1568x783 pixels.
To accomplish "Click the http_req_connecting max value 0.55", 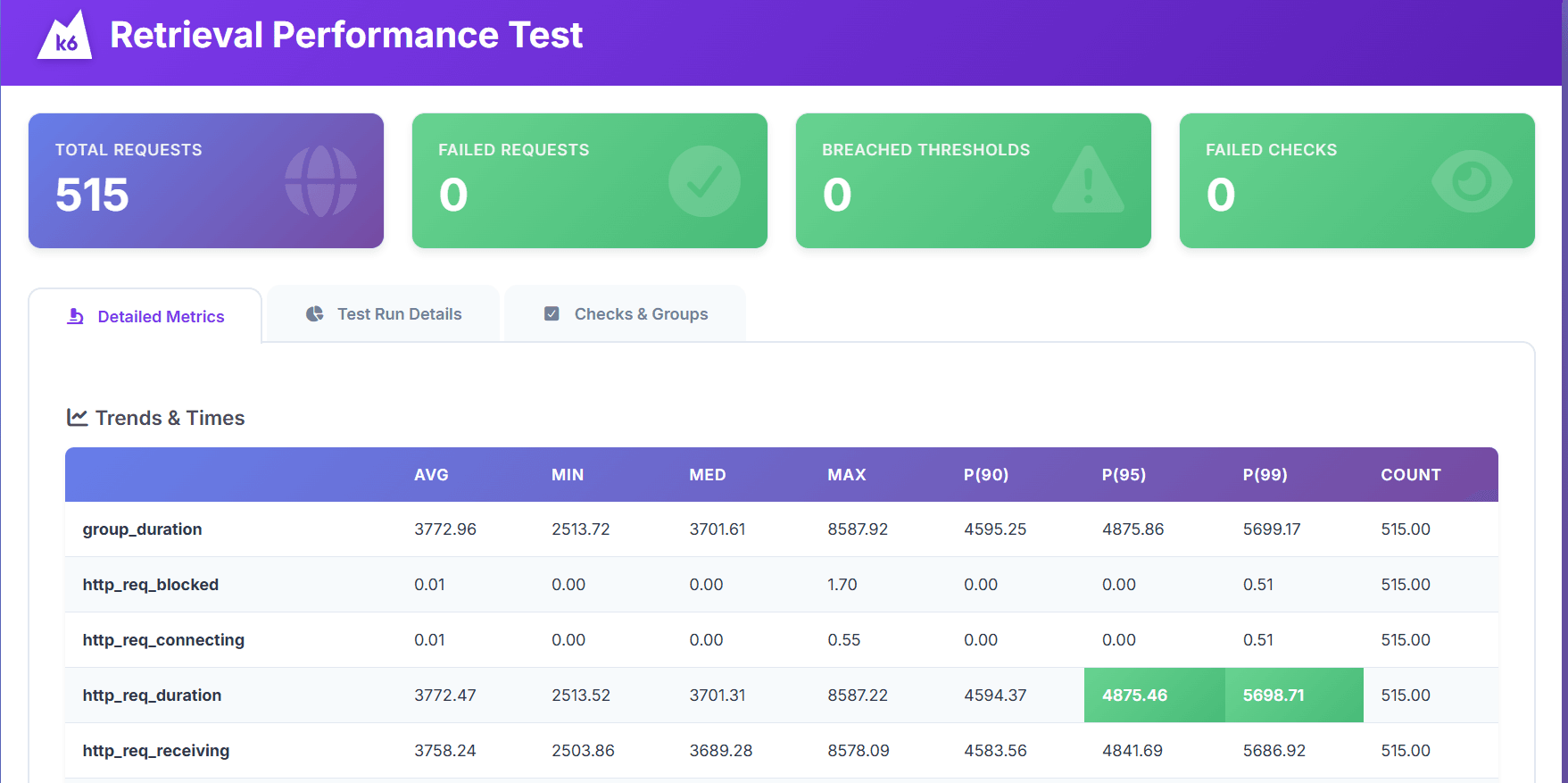I will 844,640.
